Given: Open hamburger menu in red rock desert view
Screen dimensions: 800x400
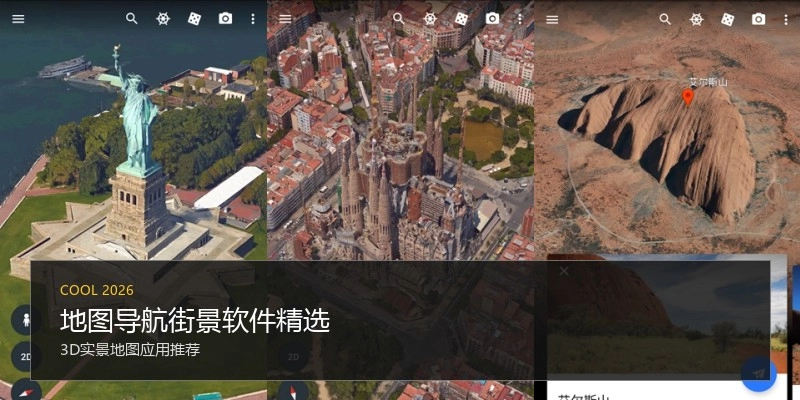Looking at the screenshot, I should [552, 20].
